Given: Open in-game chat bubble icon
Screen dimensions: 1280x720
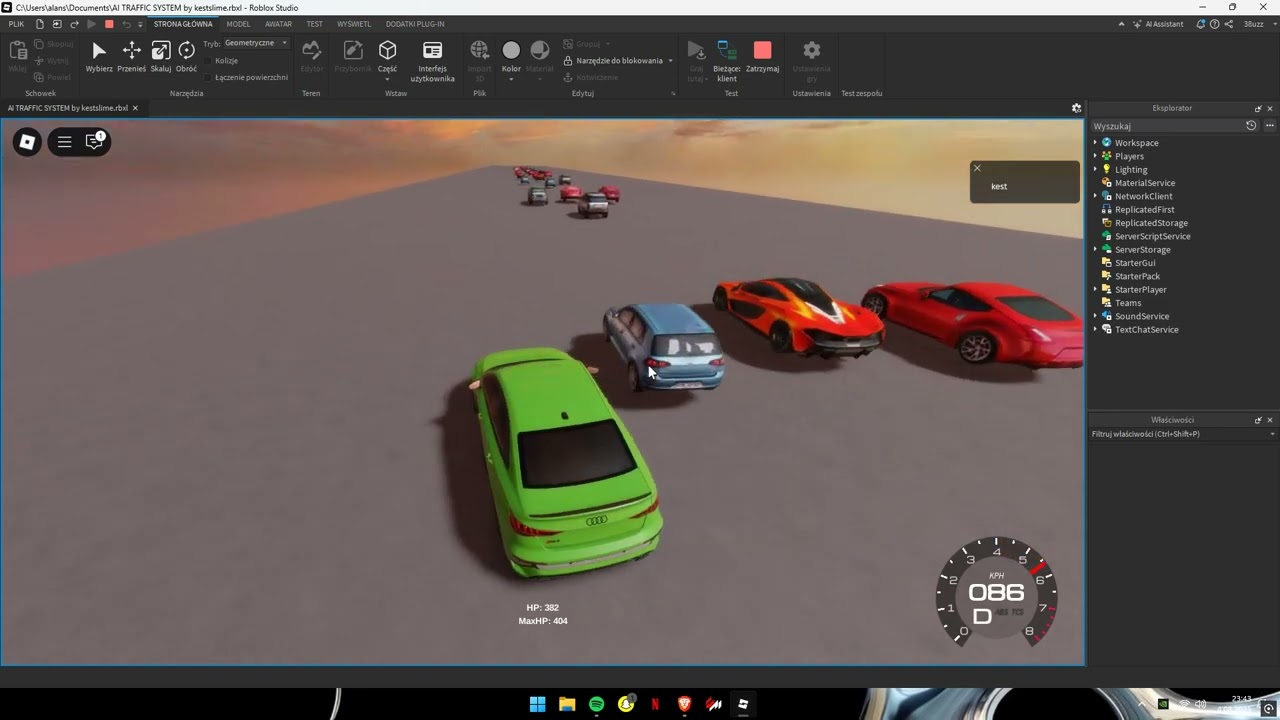Looking at the screenshot, I should coord(94,142).
